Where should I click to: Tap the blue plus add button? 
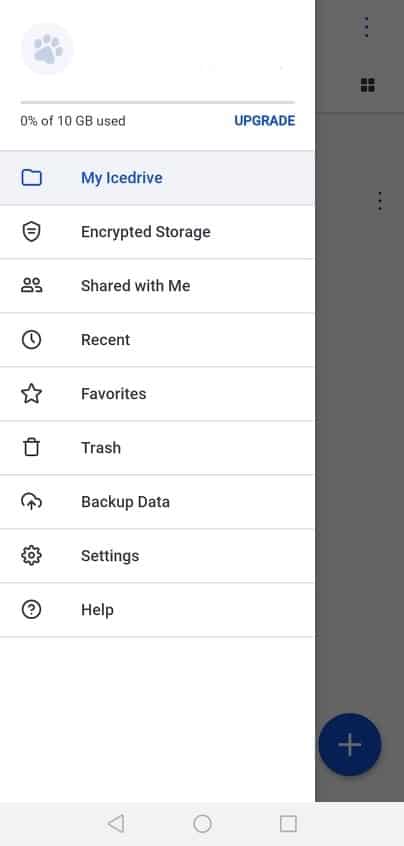coord(350,745)
